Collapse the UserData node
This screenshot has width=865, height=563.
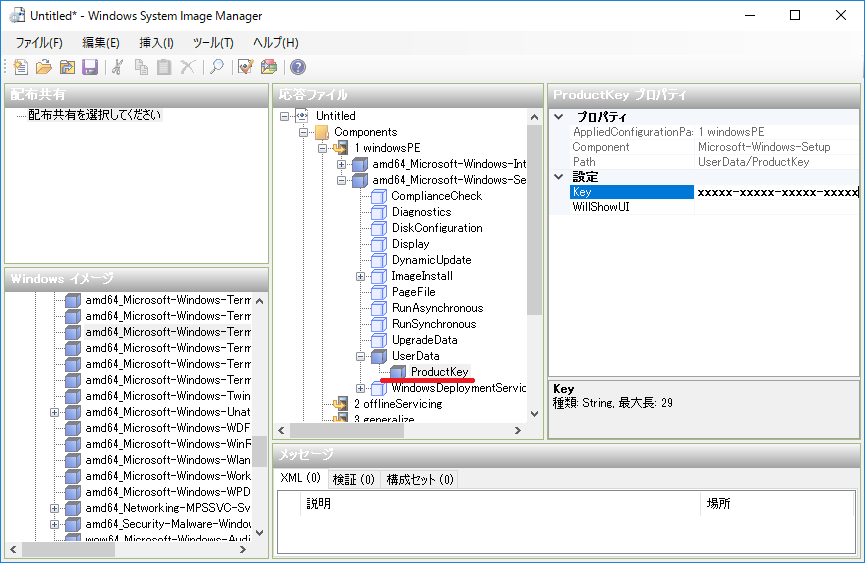point(360,356)
